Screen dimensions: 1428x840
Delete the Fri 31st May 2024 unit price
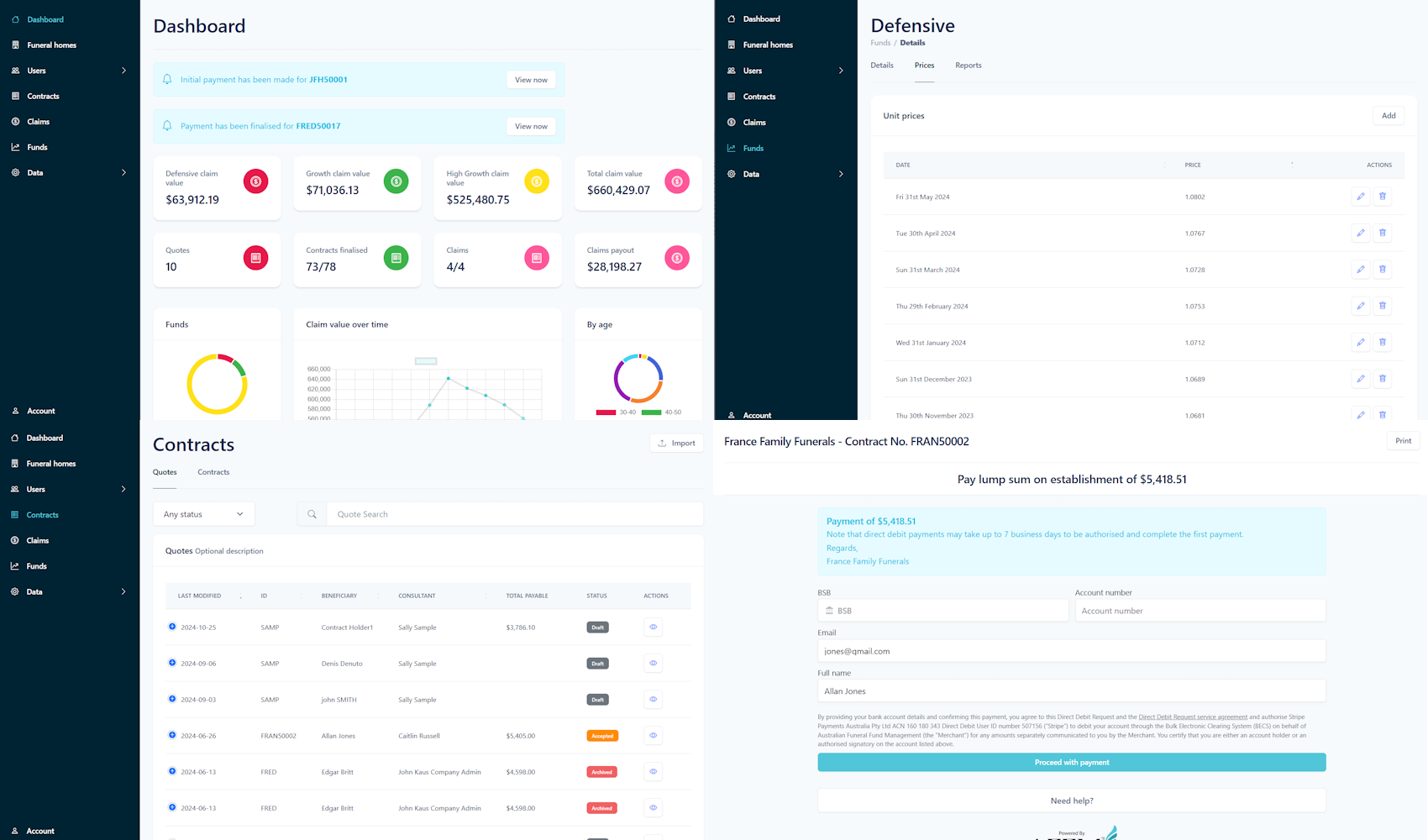[1382, 197]
